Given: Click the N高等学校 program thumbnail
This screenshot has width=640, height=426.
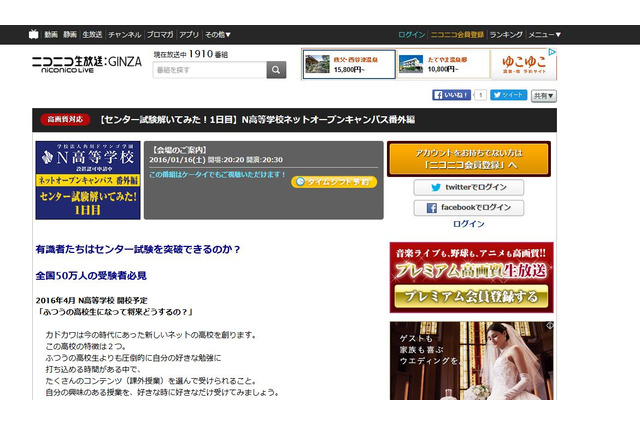Looking at the screenshot, I should (x=88, y=180).
